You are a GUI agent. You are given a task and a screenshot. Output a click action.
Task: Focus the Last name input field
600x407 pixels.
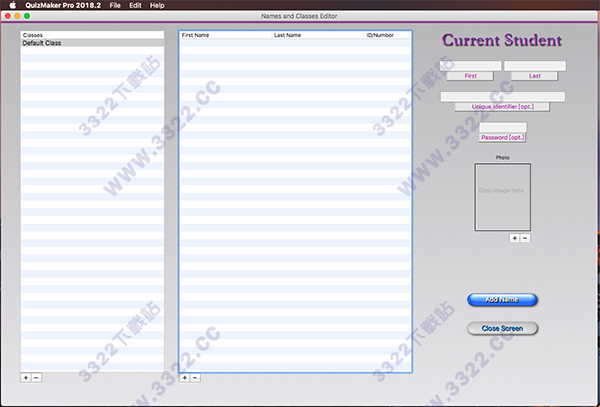[x=535, y=66]
